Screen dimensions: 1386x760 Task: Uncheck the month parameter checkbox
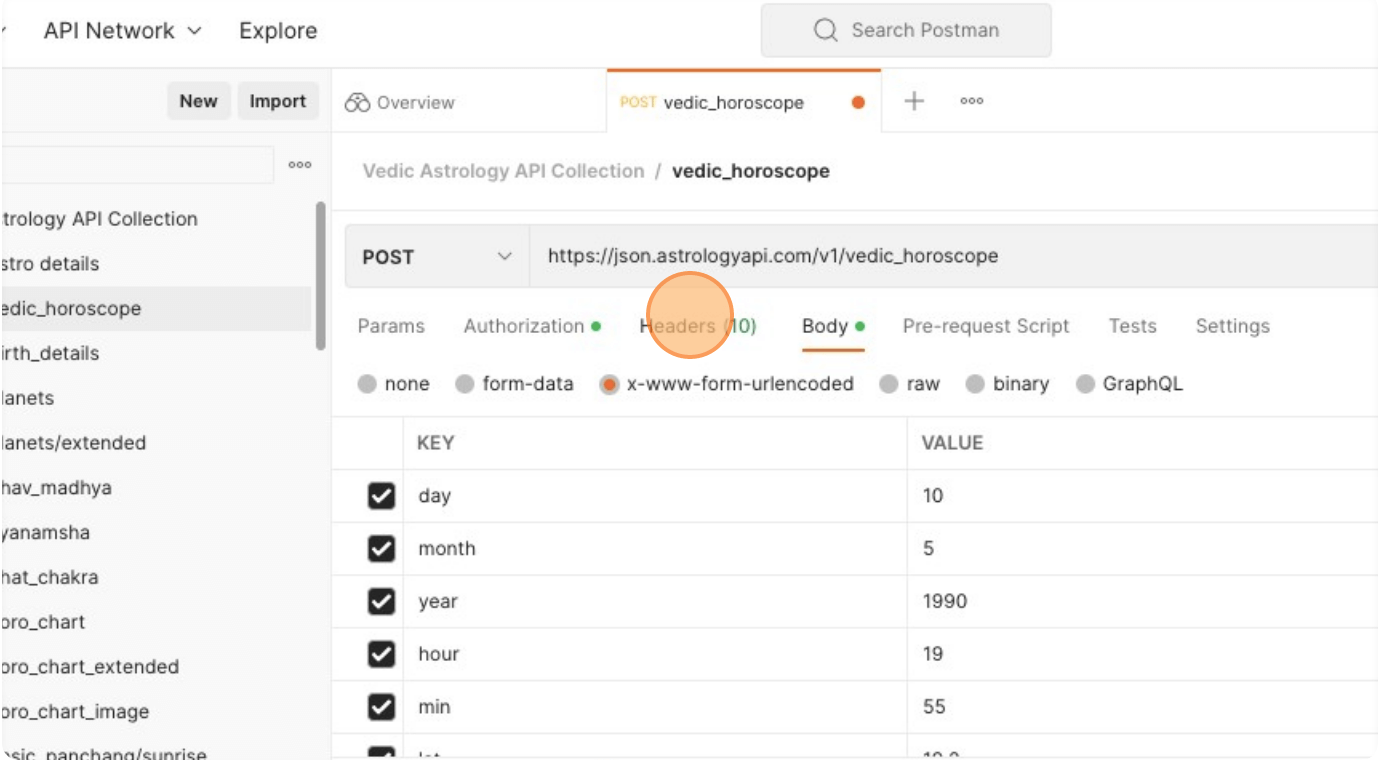pos(381,549)
